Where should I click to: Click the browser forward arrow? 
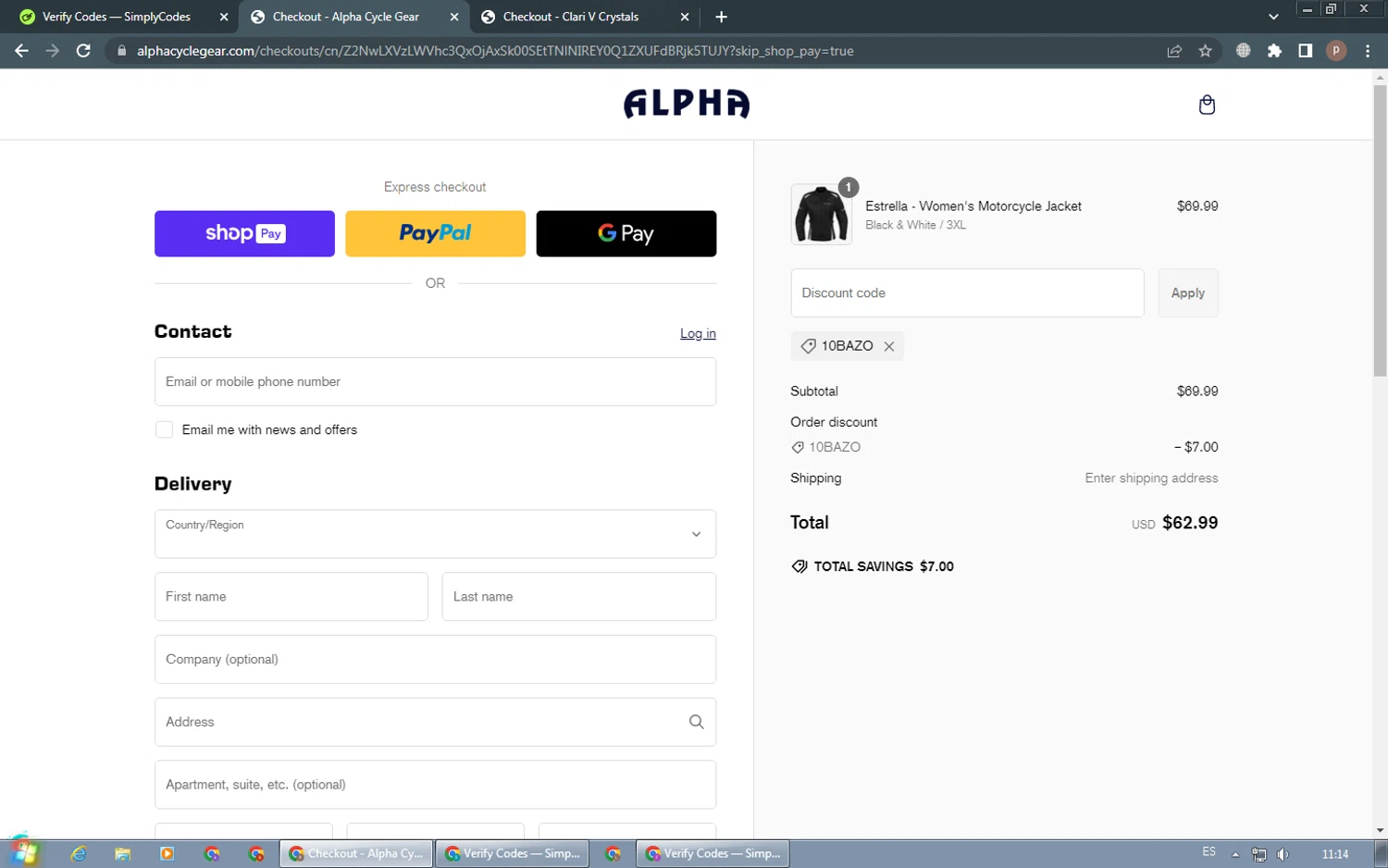pos(53,51)
